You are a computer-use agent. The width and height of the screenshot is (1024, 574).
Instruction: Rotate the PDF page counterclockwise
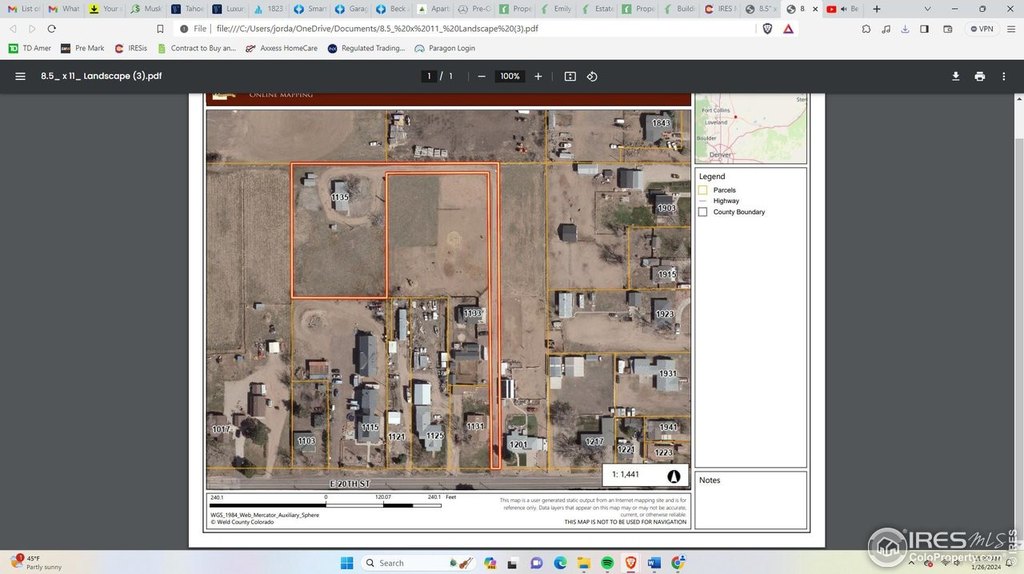pyautogui.click(x=592, y=76)
